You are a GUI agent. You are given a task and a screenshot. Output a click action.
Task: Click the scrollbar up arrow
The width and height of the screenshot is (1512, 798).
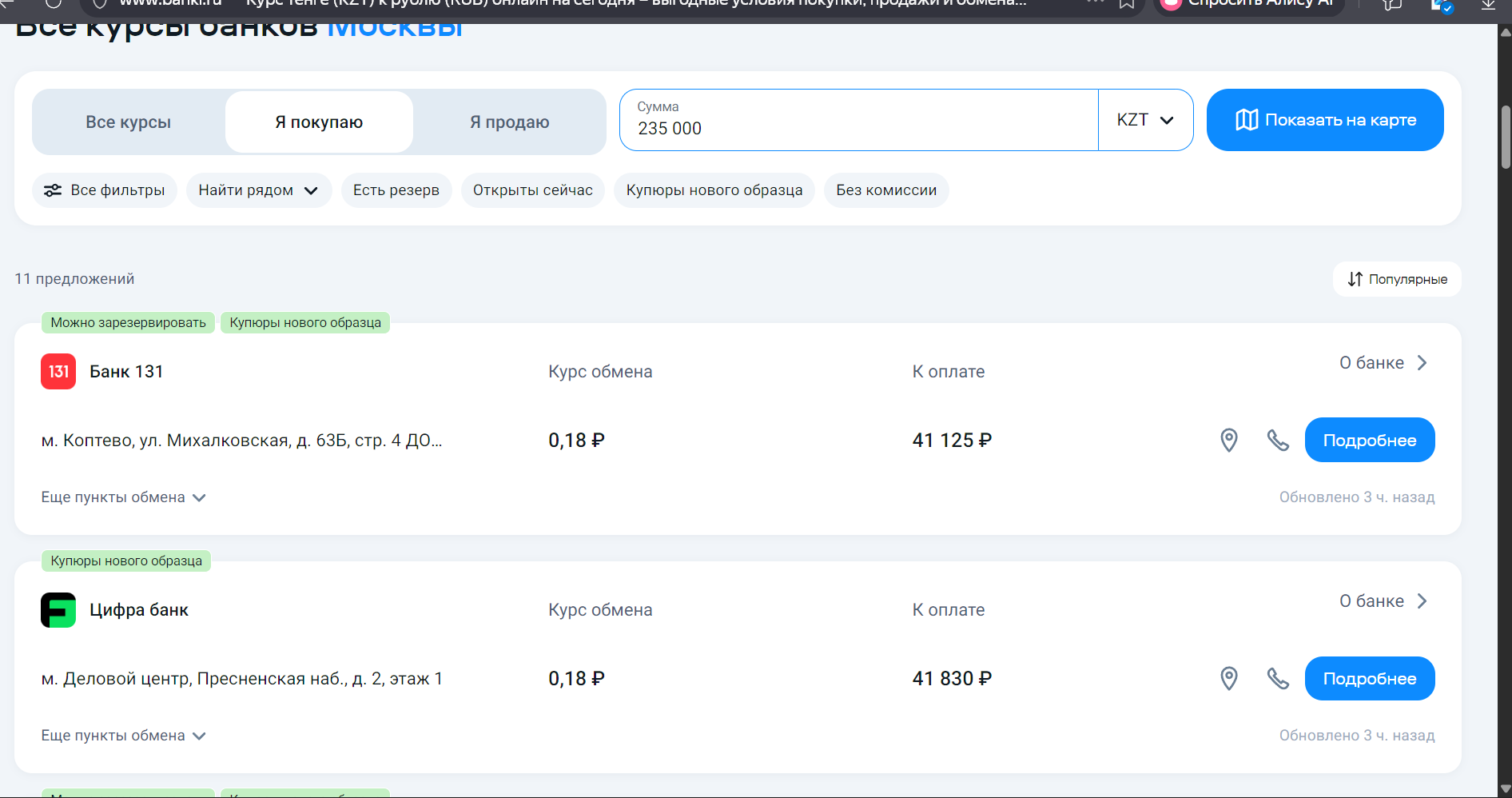(x=1506, y=33)
